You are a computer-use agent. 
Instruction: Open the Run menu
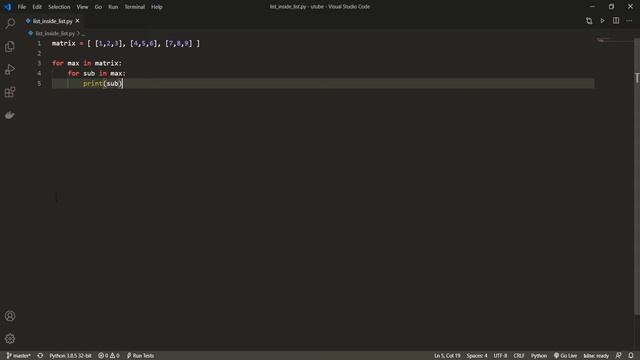(x=113, y=7)
